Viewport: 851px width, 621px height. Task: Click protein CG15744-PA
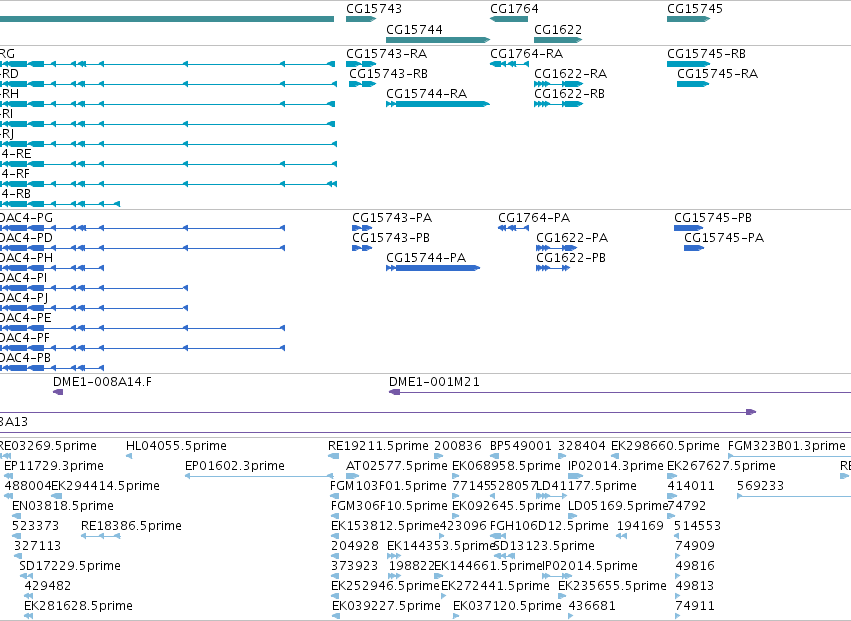(426, 258)
